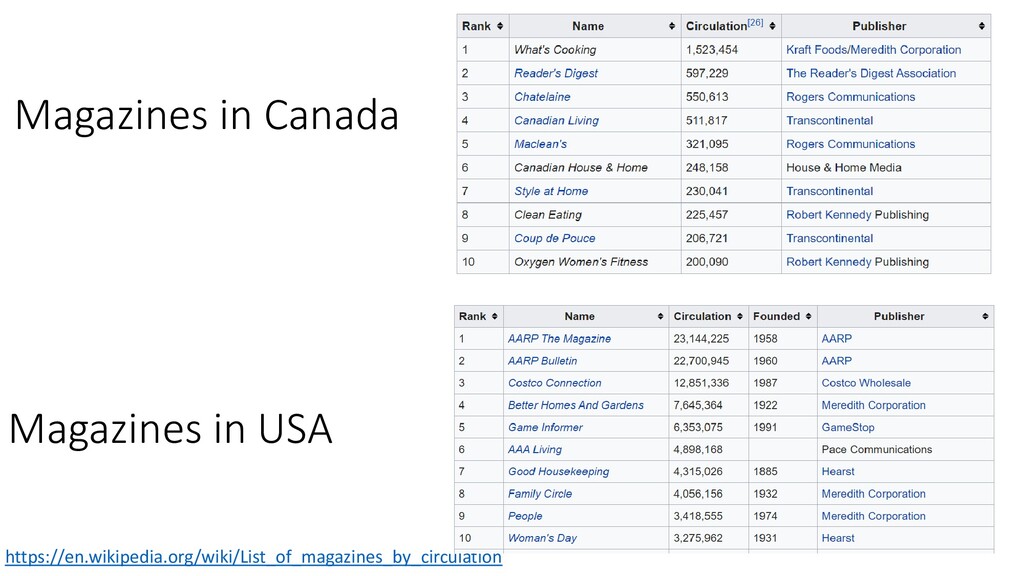Sort Canada table by Name arrows
Image resolution: width=1024 pixels, height=576 pixels.
click(671, 26)
